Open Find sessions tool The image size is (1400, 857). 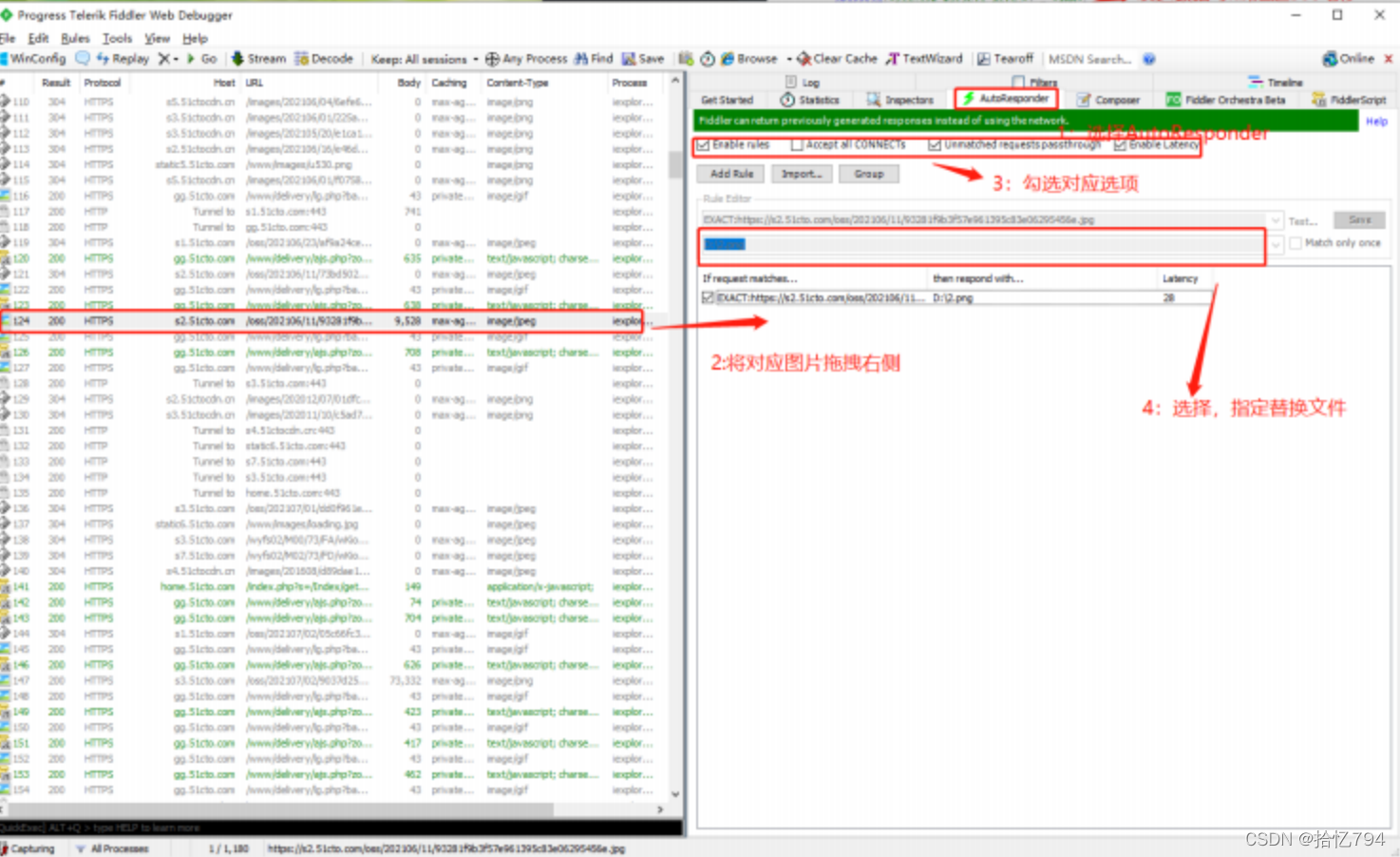tap(594, 59)
